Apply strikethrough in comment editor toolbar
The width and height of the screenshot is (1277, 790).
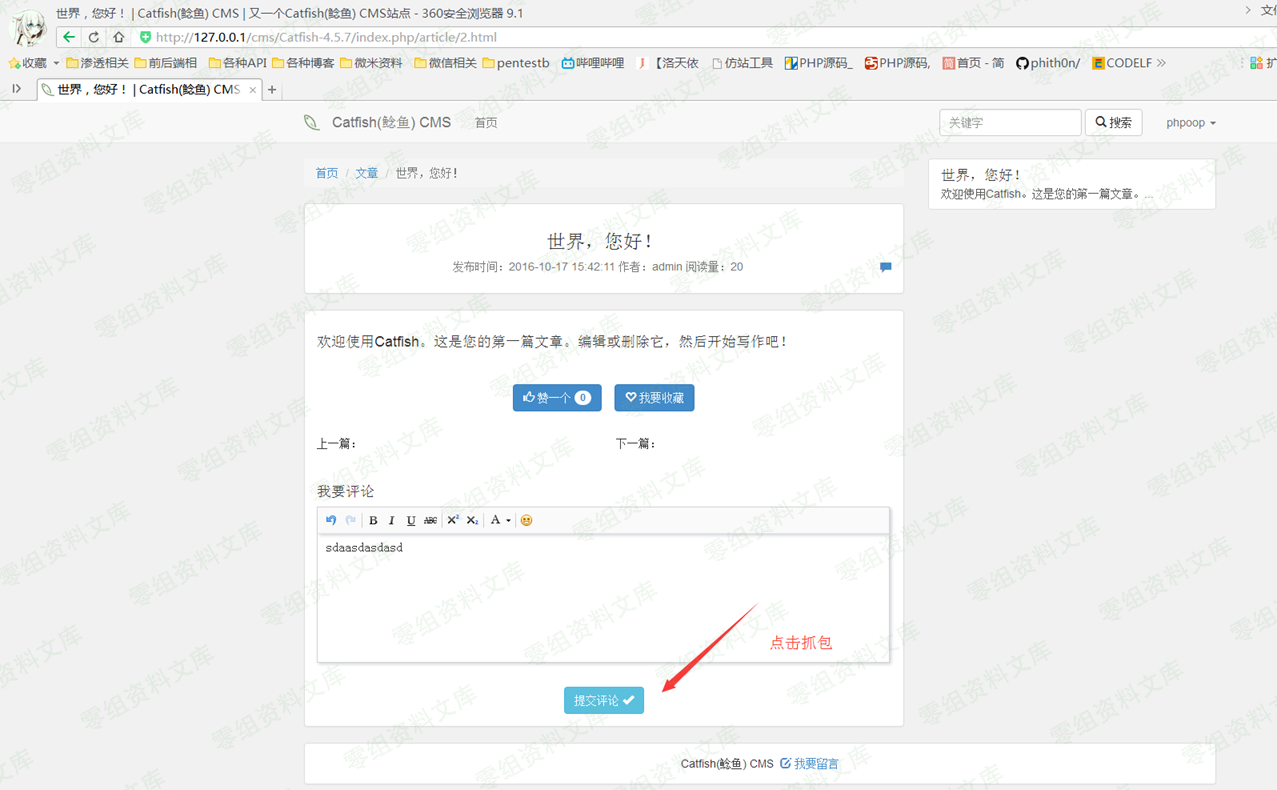tap(430, 520)
